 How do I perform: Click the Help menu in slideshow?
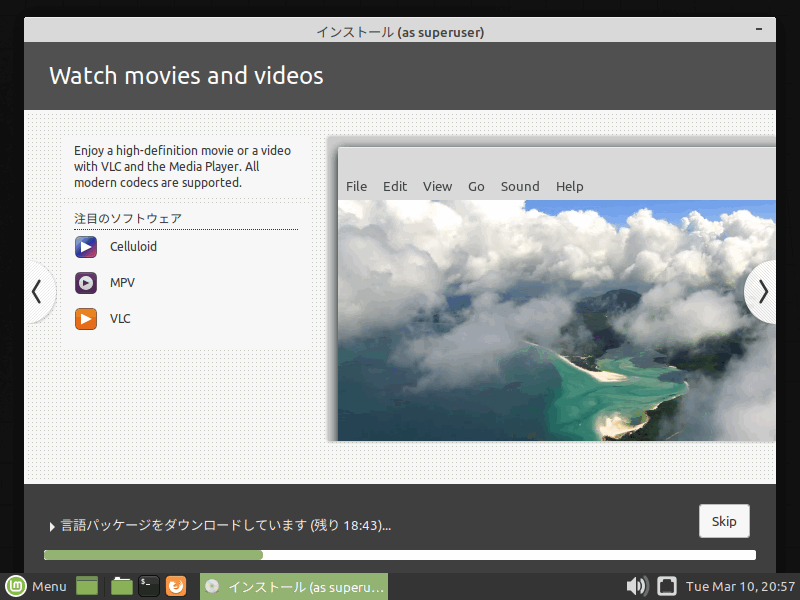(569, 187)
